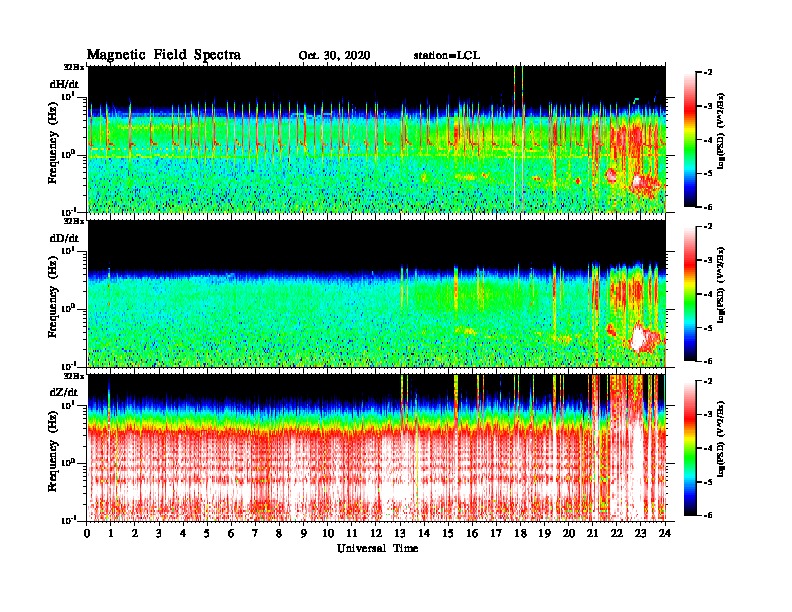Viewport: 792px width, 612px height.
Task: Select the "dD/dt" panel label
Action: (x=64, y=238)
